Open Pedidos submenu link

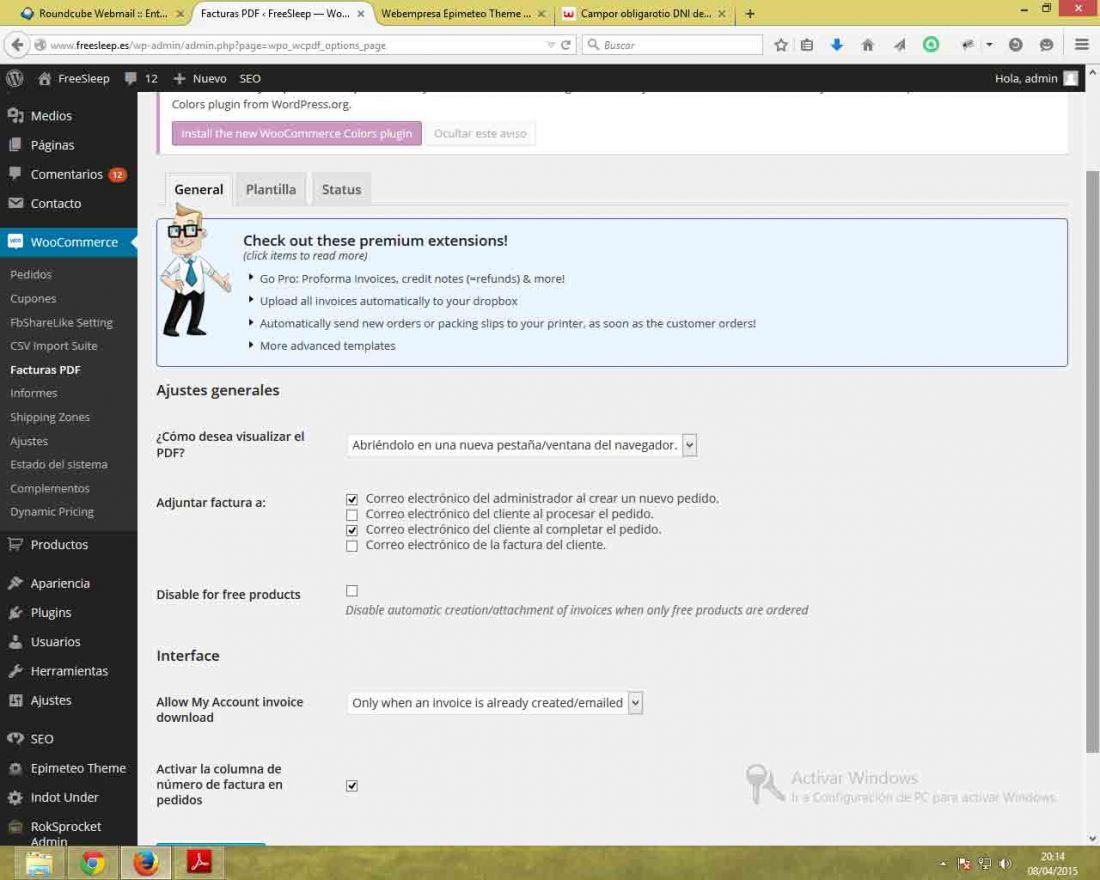31,274
